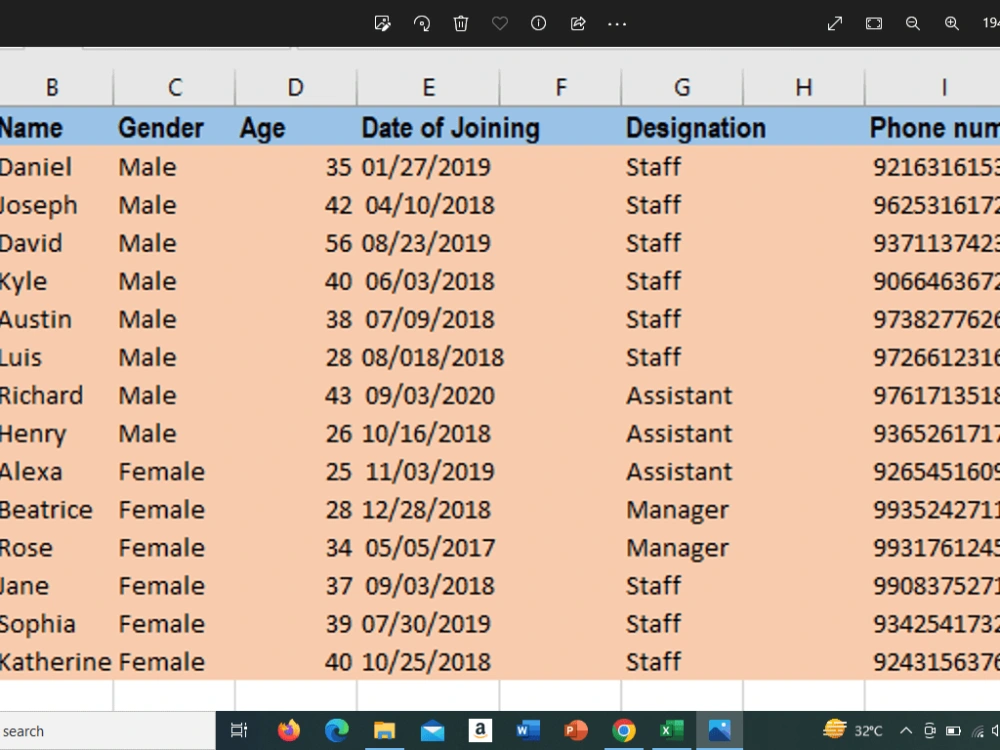
Task: Launch Microsoft Edge from the taskbar
Action: pyautogui.click(x=337, y=730)
